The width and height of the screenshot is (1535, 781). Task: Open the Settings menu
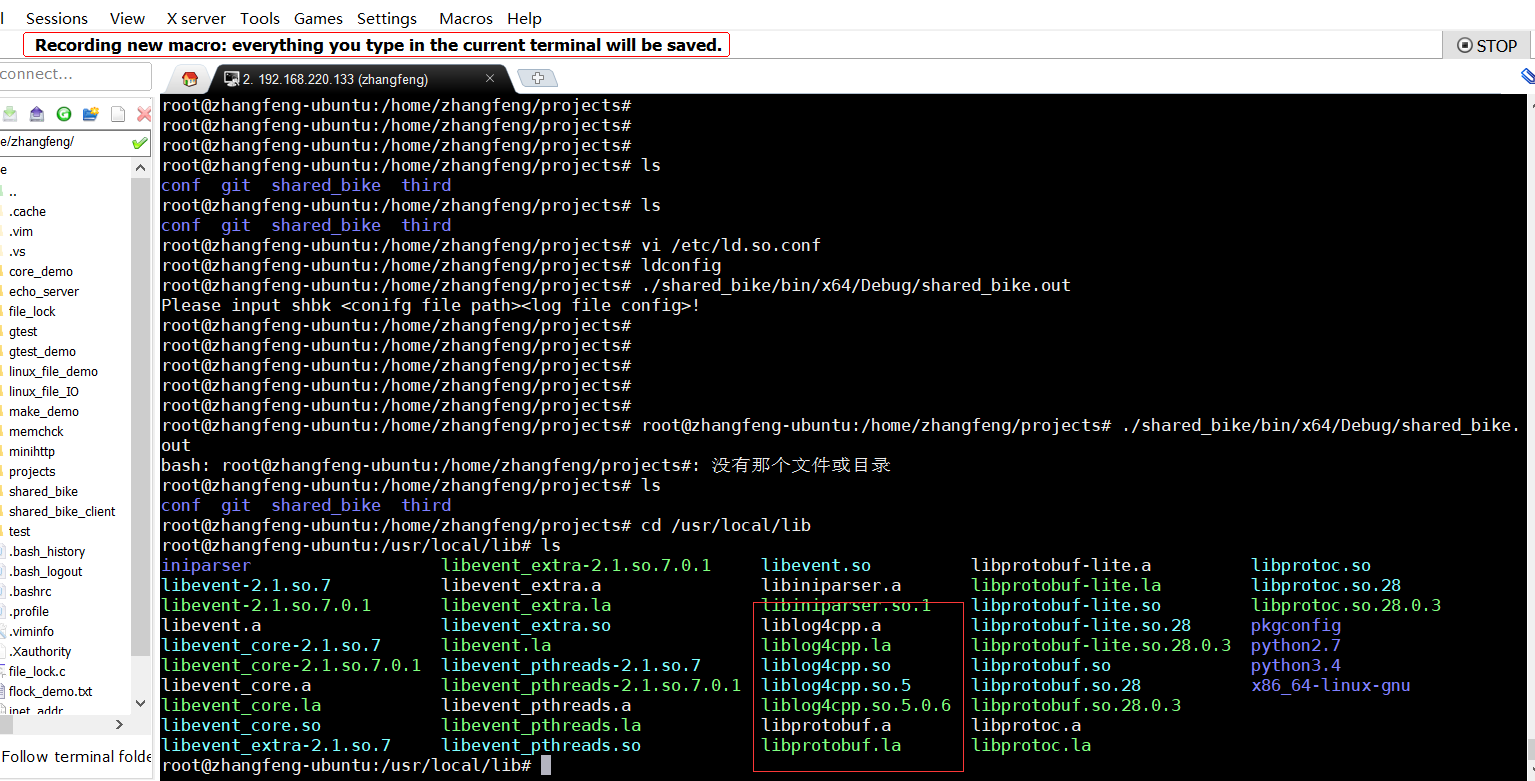pos(386,18)
